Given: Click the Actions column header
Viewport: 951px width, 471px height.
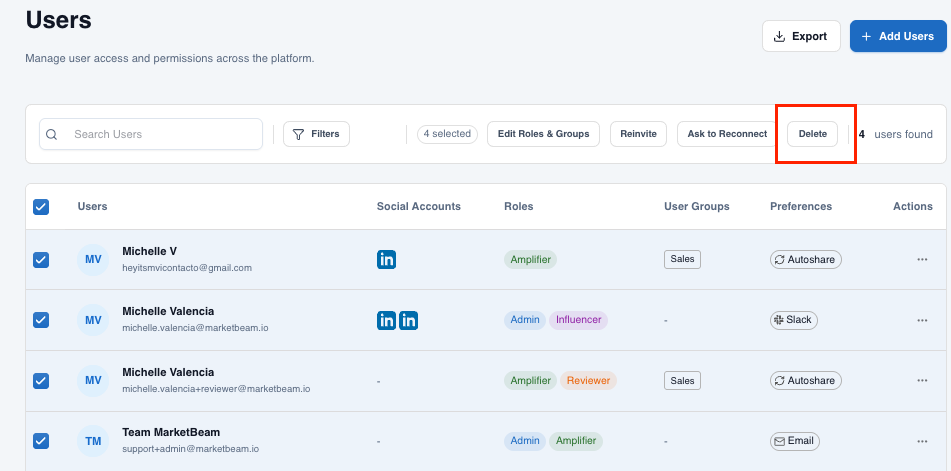Looking at the screenshot, I should point(913,207).
